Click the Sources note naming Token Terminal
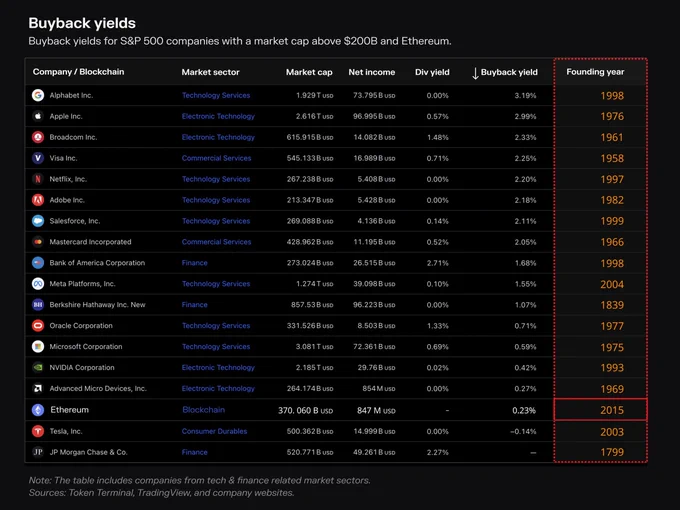The height and width of the screenshot is (510, 680). [x=161, y=493]
